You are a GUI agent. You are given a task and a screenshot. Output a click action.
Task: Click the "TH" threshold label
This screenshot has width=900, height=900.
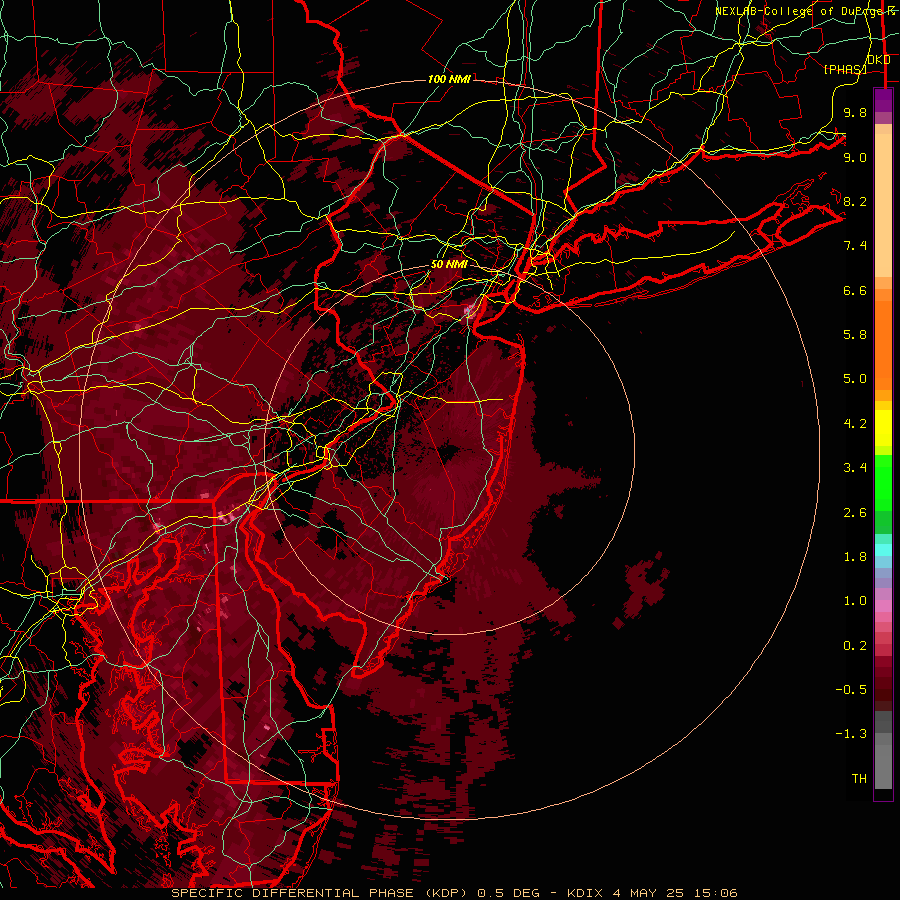point(859,779)
